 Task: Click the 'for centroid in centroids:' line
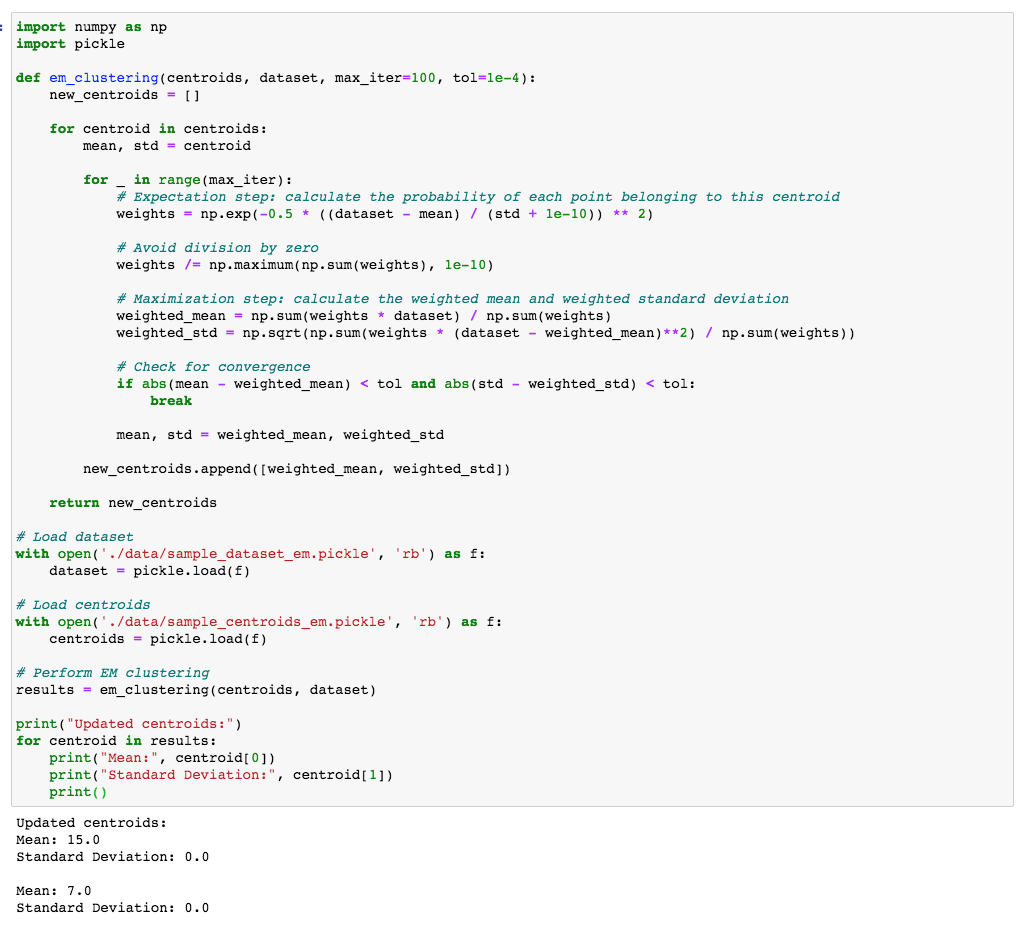coord(158,129)
